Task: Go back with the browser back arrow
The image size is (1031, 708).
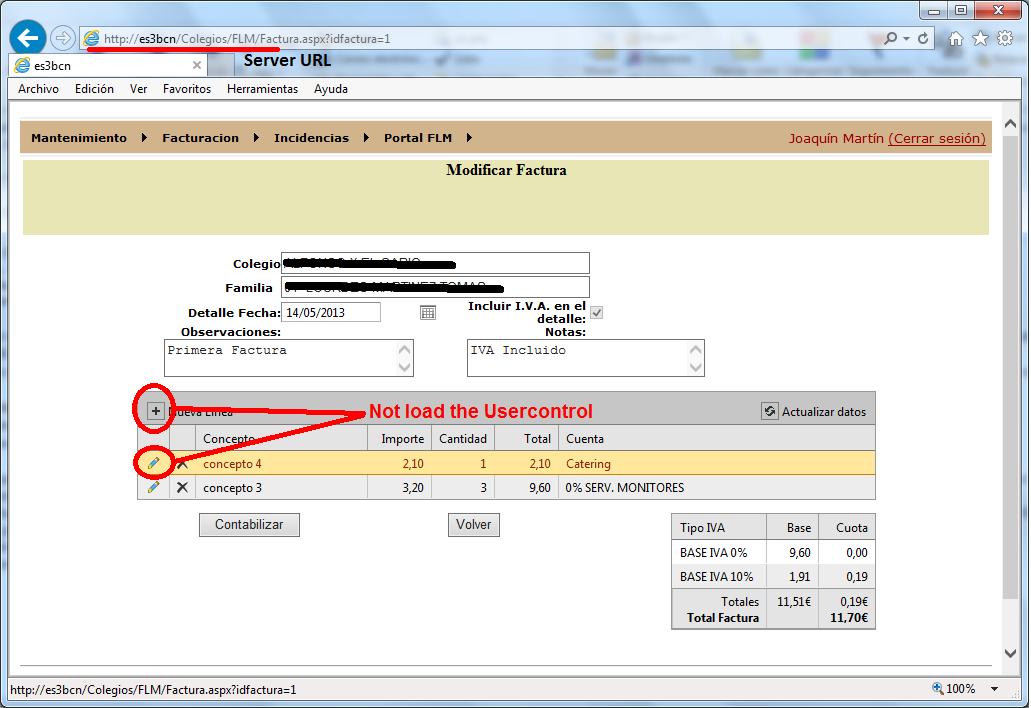Action: (x=28, y=38)
